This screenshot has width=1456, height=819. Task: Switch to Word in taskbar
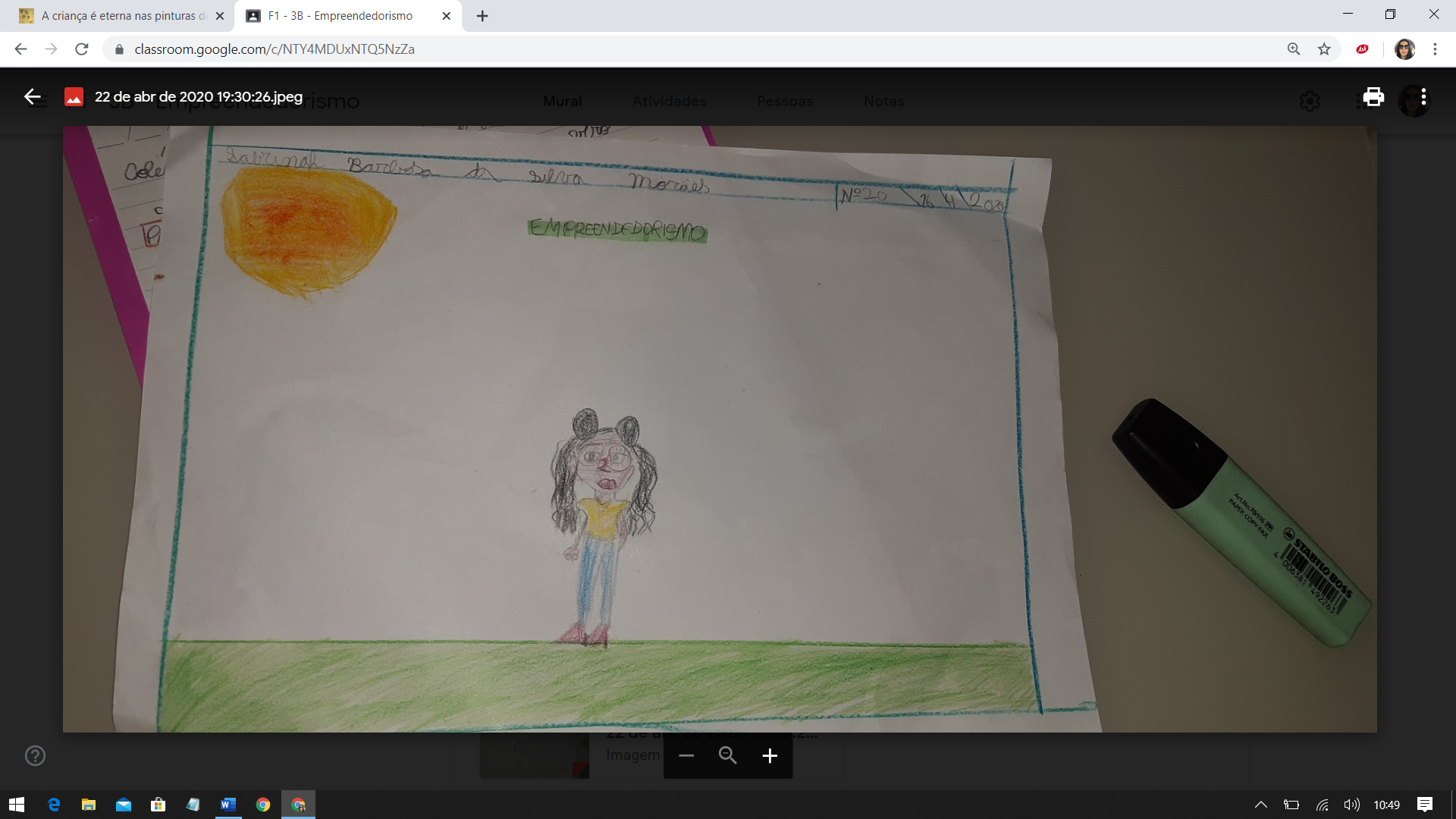tap(228, 805)
